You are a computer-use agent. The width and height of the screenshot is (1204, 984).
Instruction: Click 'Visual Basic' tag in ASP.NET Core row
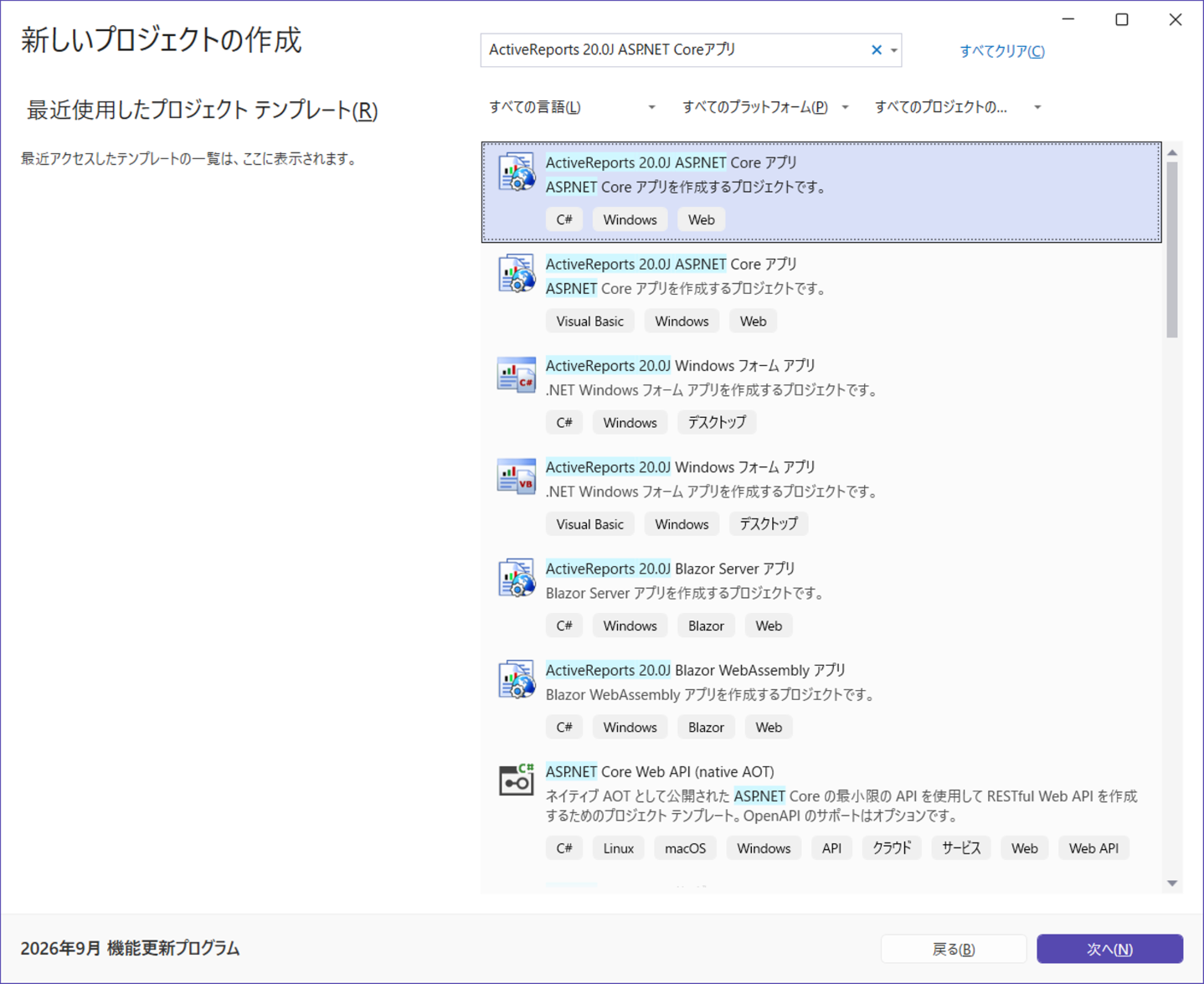(589, 322)
